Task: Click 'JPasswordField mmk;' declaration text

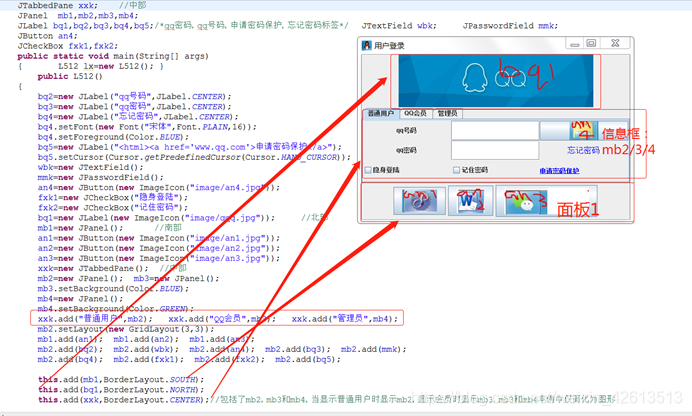Action: (x=510, y=26)
